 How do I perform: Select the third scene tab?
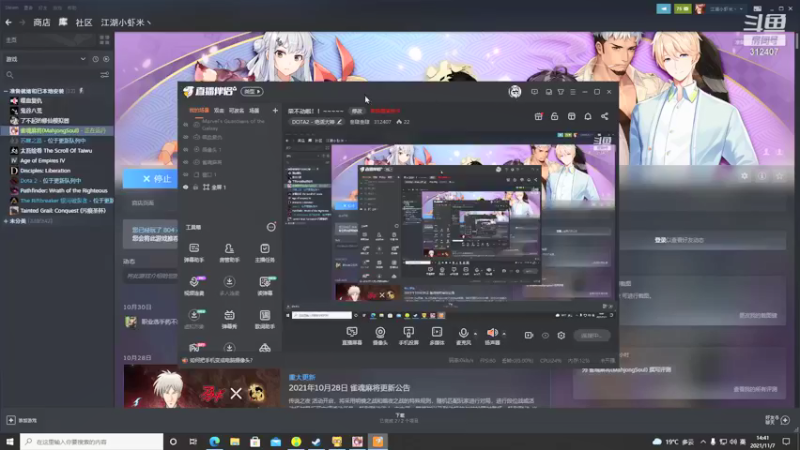(236, 110)
